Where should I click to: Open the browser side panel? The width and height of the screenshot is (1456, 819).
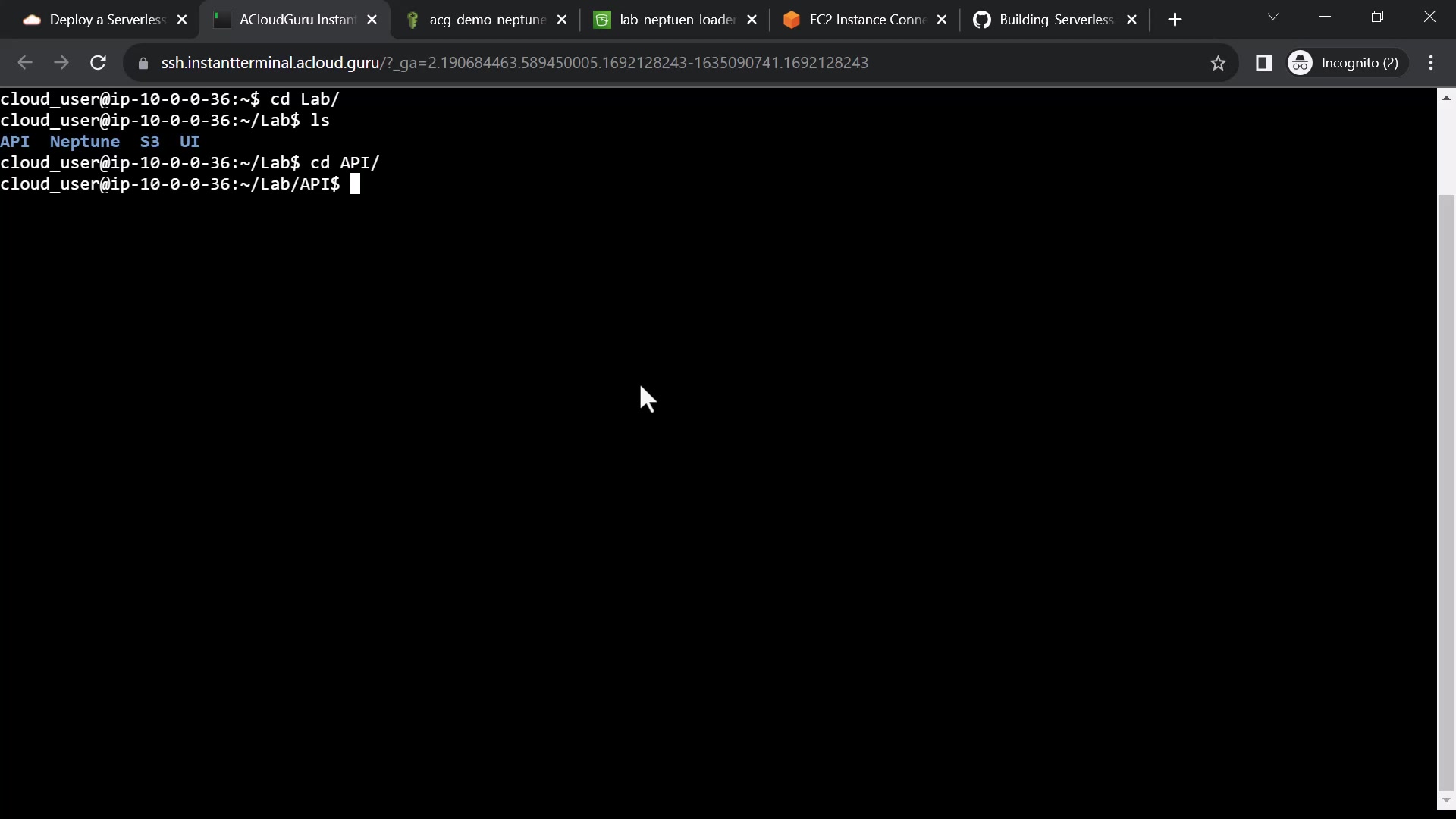click(x=1263, y=63)
